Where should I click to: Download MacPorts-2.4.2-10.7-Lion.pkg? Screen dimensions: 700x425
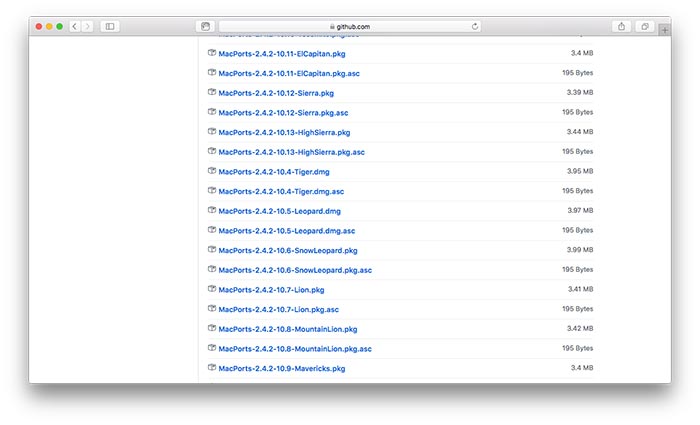click(x=271, y=290)
